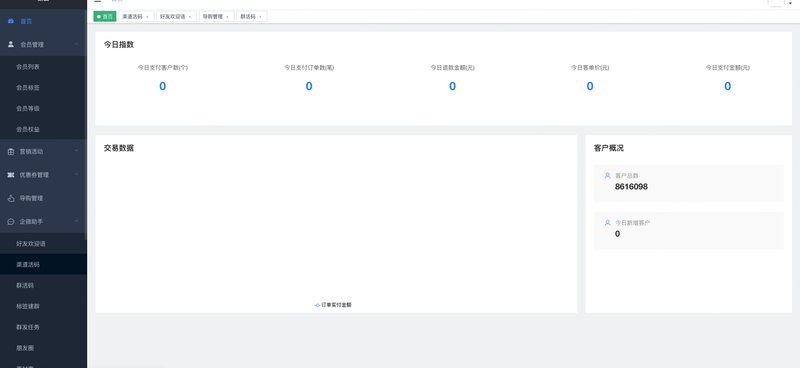Click the person icon beside 会员管理
The height and width of the screenshot is (368, 800).
(x=11, y=44)
